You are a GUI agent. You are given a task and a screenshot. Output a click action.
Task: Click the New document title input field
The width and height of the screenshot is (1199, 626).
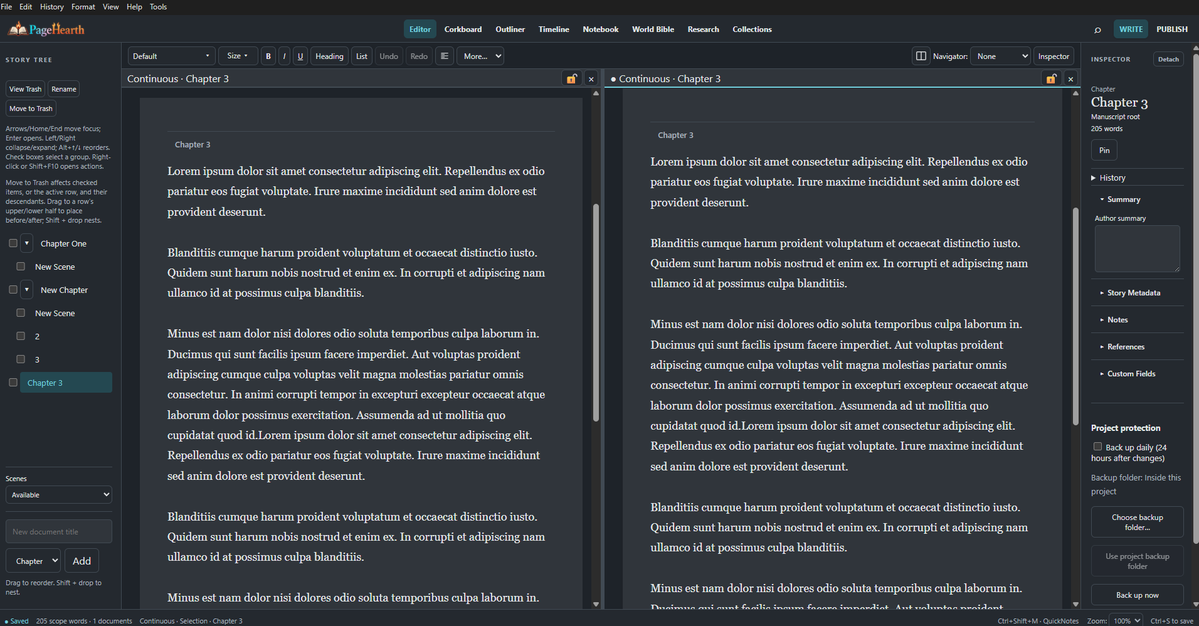59,531
